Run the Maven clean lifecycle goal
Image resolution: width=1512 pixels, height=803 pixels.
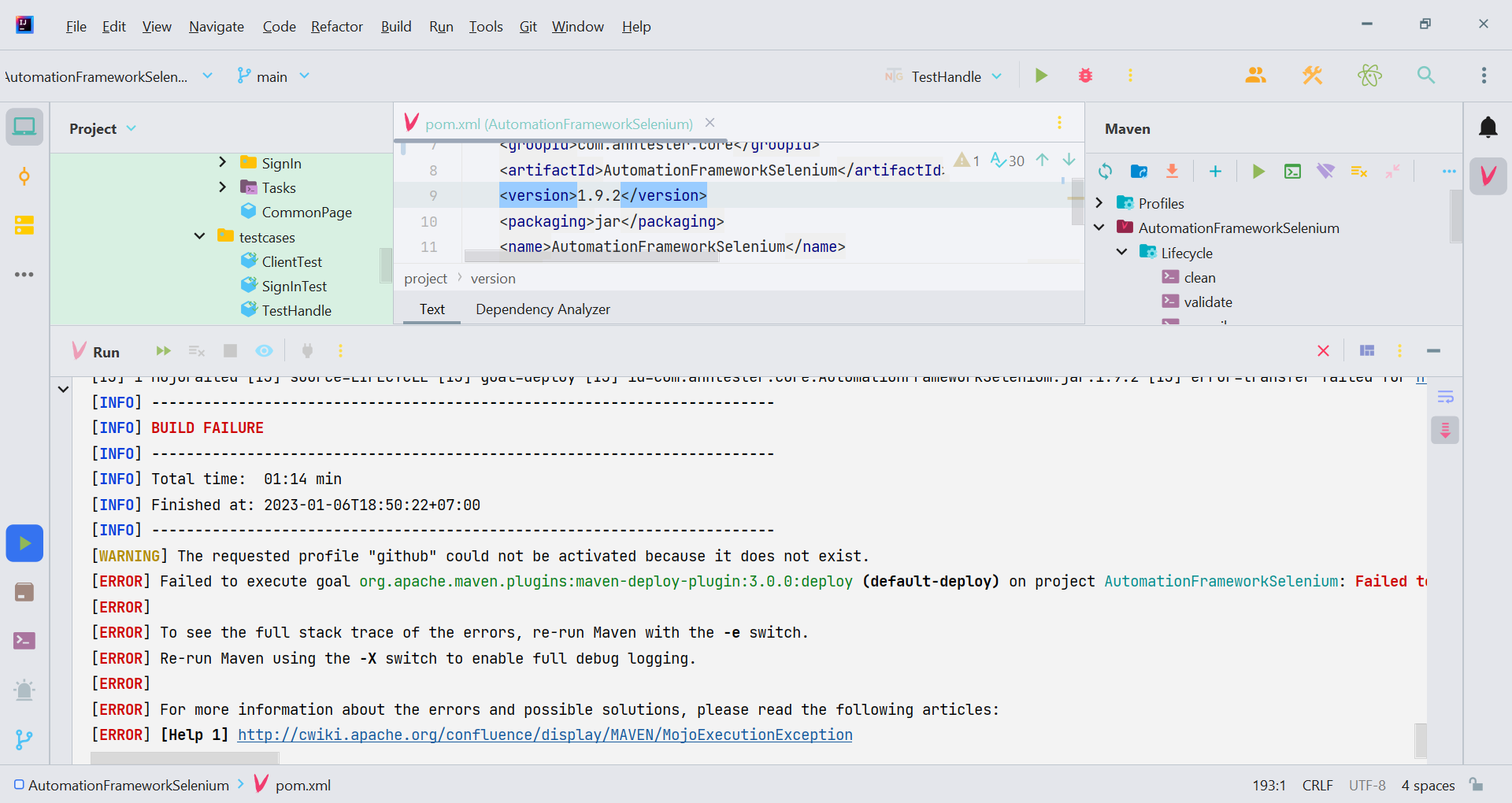coord(1199,277)
